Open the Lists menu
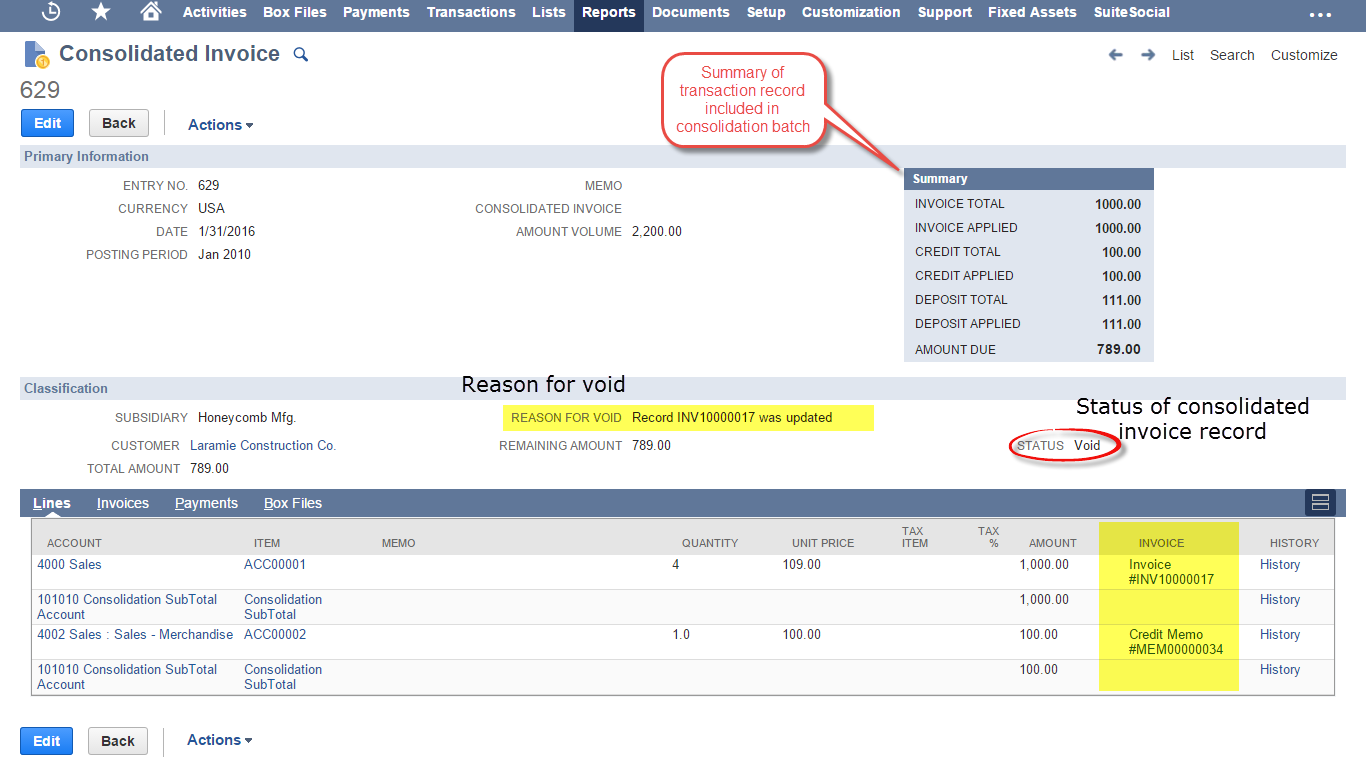 [x=549, y=12]
